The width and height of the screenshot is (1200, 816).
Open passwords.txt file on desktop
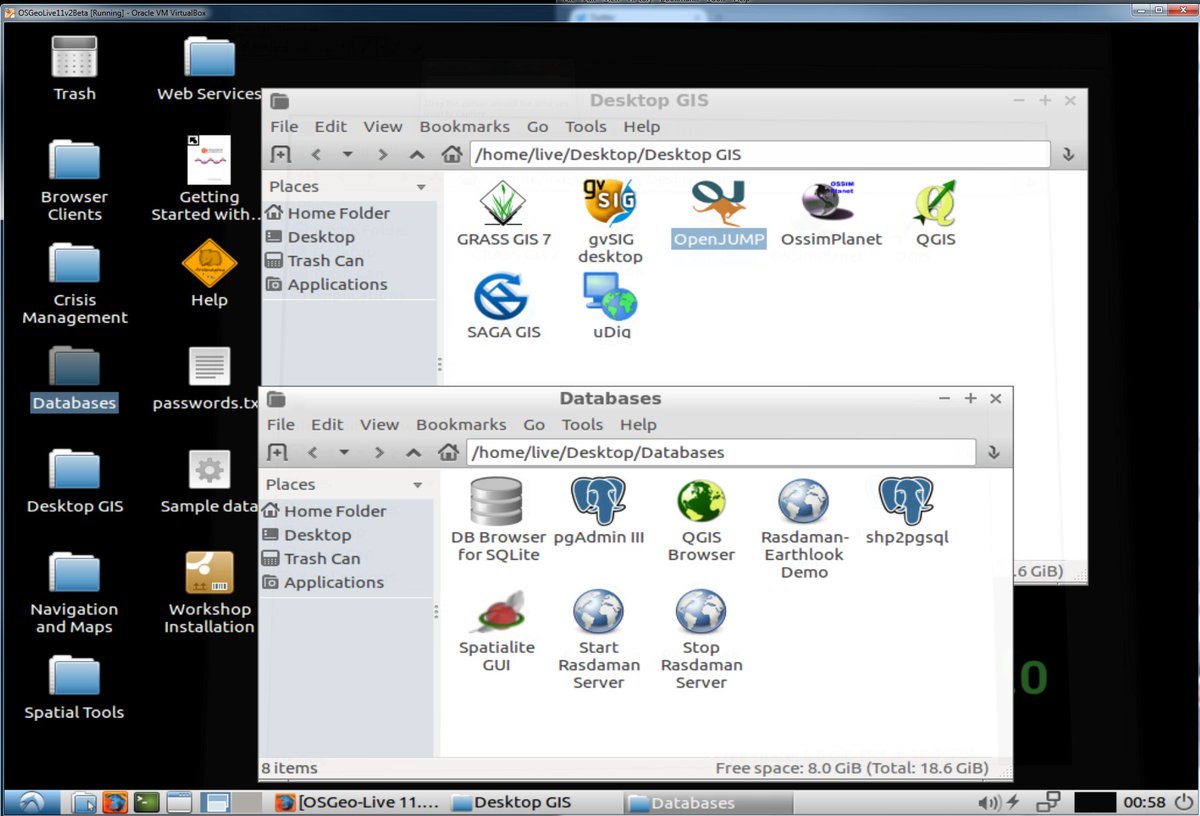(209, 368)
